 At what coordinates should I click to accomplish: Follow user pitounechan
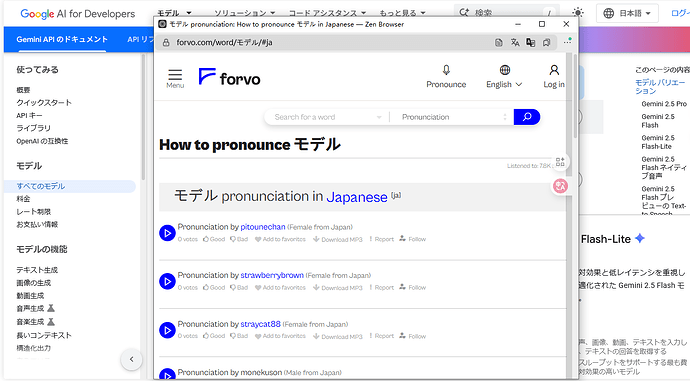[413, 239]
